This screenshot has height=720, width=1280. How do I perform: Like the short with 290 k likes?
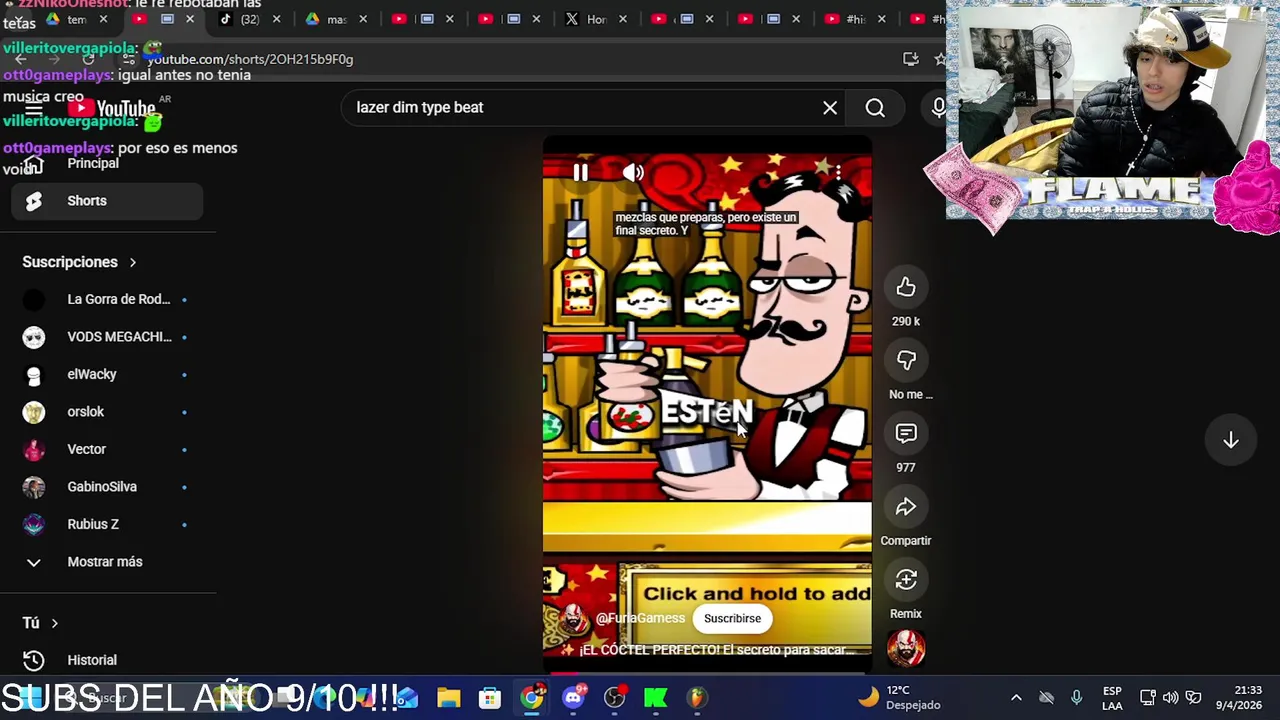click(x=906, y=288)
